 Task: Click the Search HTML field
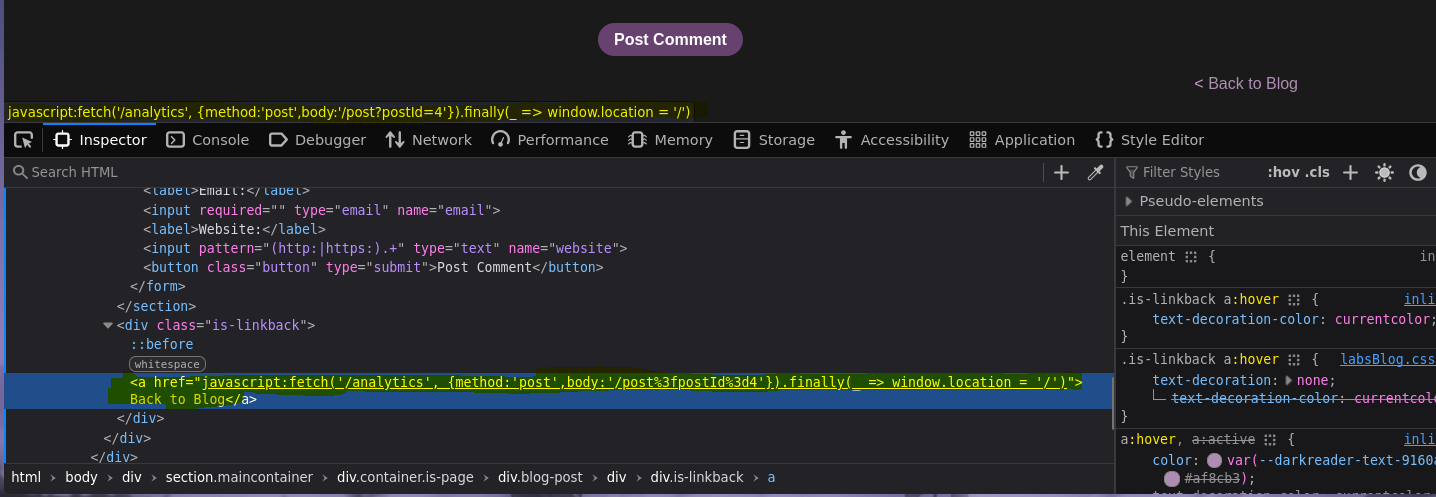[525, 172]
